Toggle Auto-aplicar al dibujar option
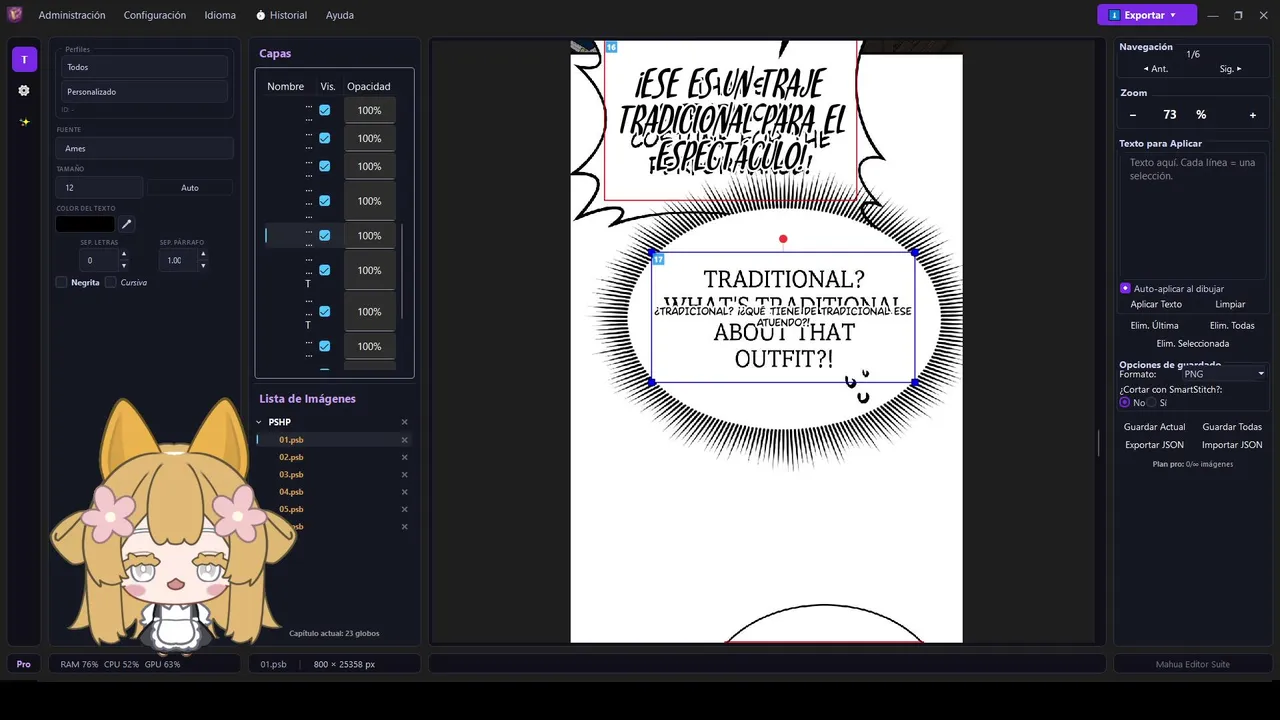The image size is (1280, 720). tap(1125, 288)
